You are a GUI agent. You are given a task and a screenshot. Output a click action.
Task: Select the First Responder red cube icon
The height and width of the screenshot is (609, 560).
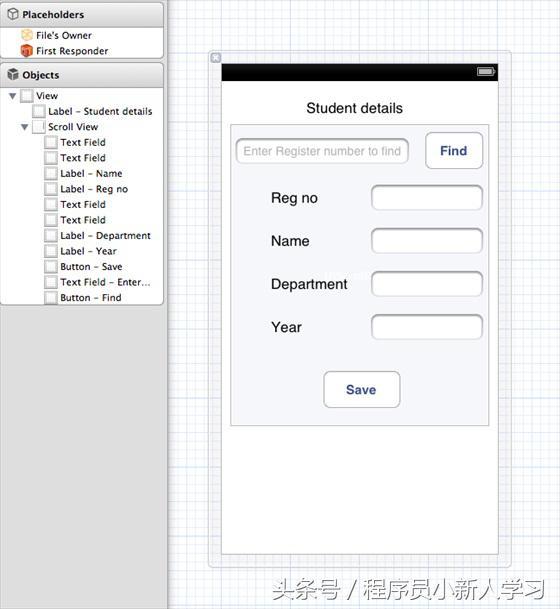coord(26,50)
